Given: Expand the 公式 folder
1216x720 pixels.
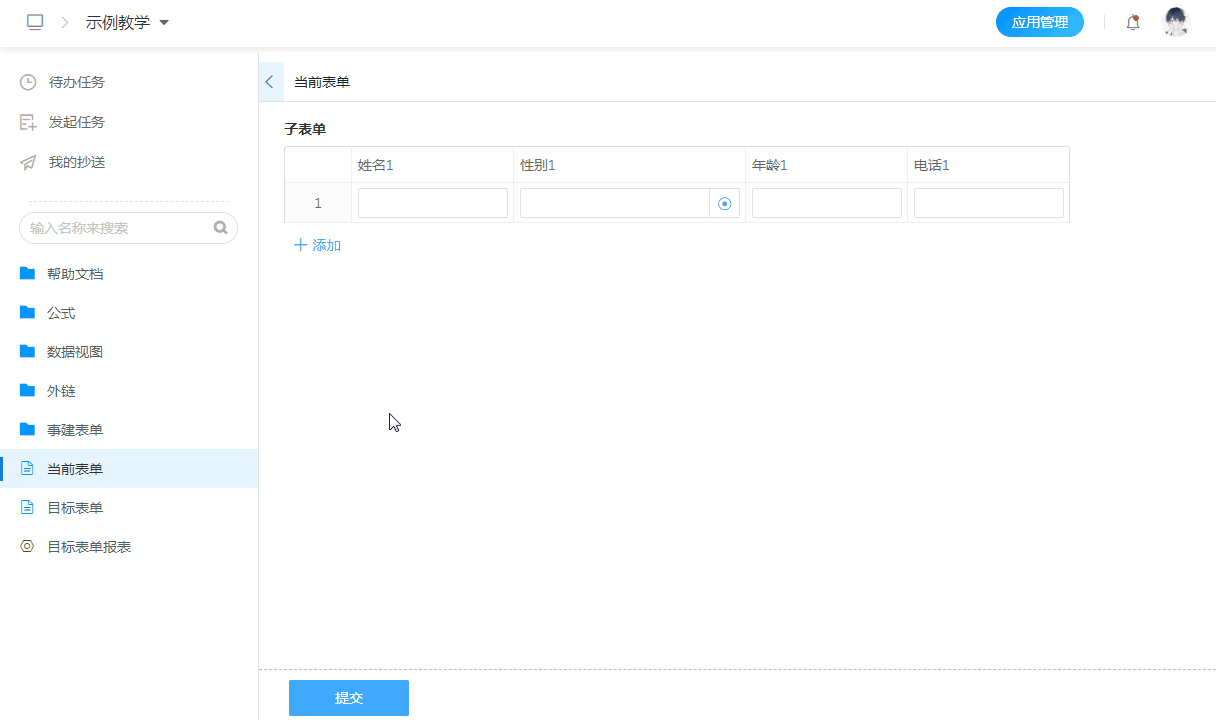Looking at the screenshot, I should pyautogui.click(x=61, y=313).
